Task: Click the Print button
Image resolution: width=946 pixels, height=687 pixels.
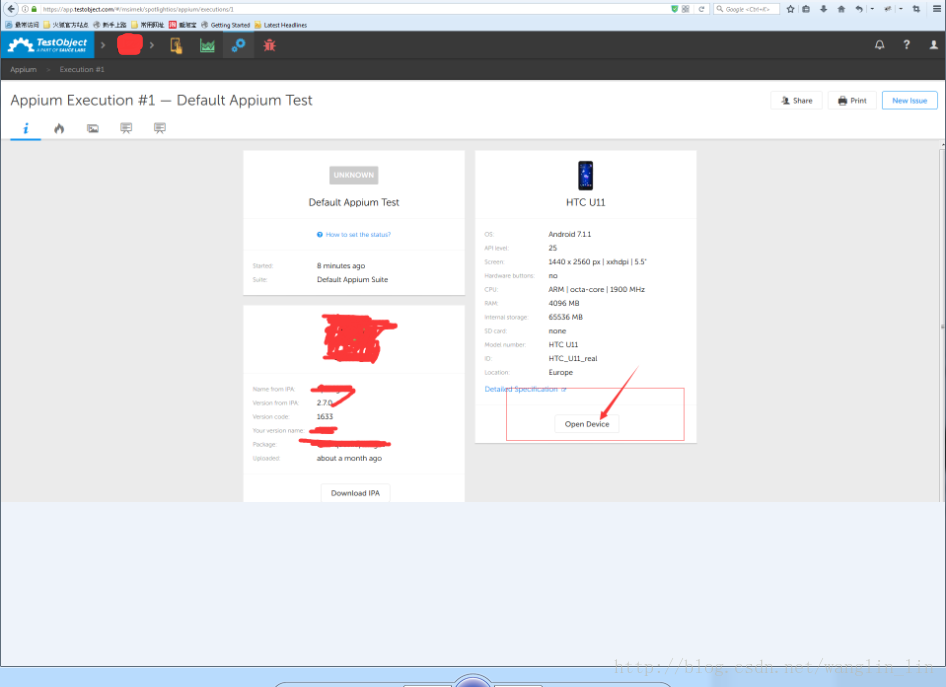Action: click(852, 100)
